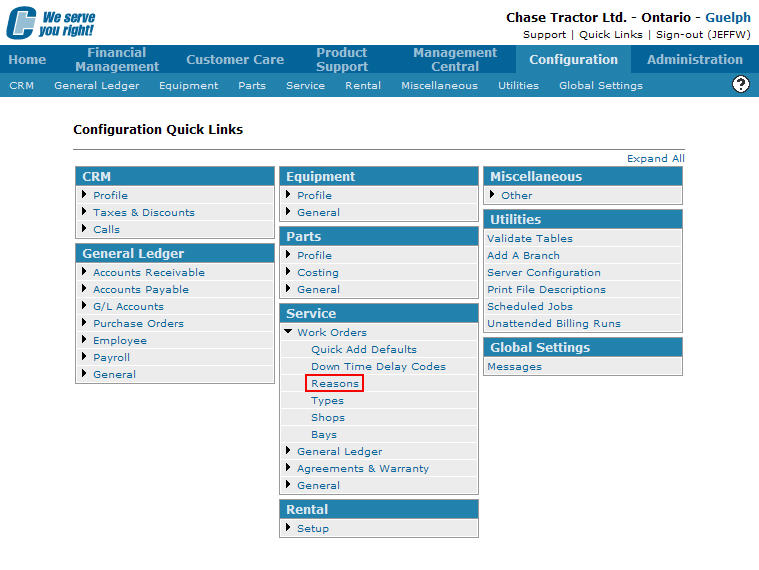The image size is (759, 570).
Task: Open Miscellaneous submenu item
Action: [x=440, y=86]
